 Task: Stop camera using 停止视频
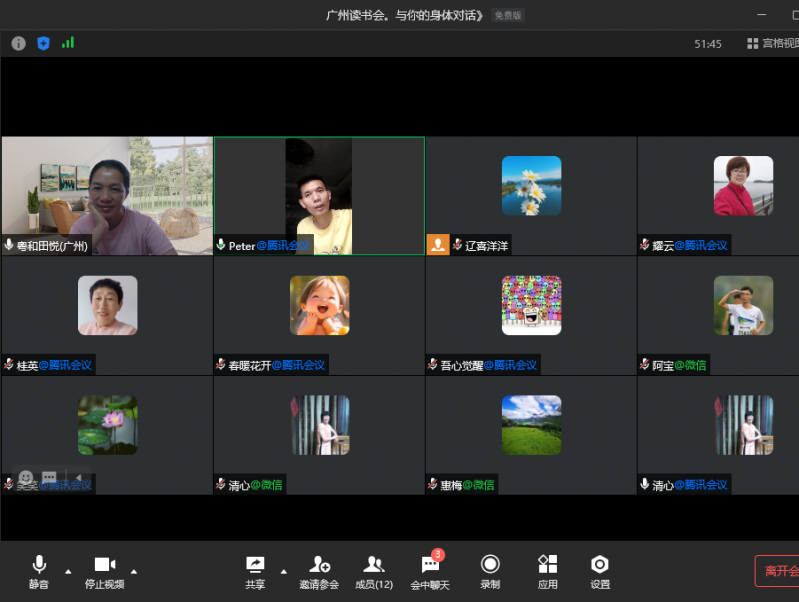coord(104,571)
